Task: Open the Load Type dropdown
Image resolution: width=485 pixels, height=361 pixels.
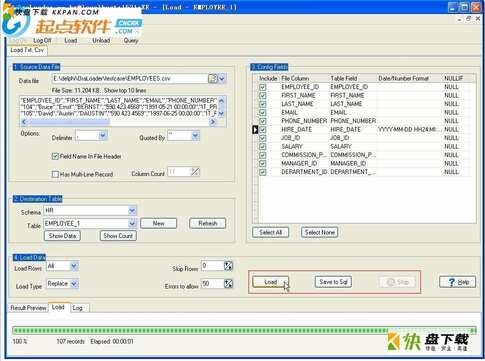Action: [x=74, y=284]
